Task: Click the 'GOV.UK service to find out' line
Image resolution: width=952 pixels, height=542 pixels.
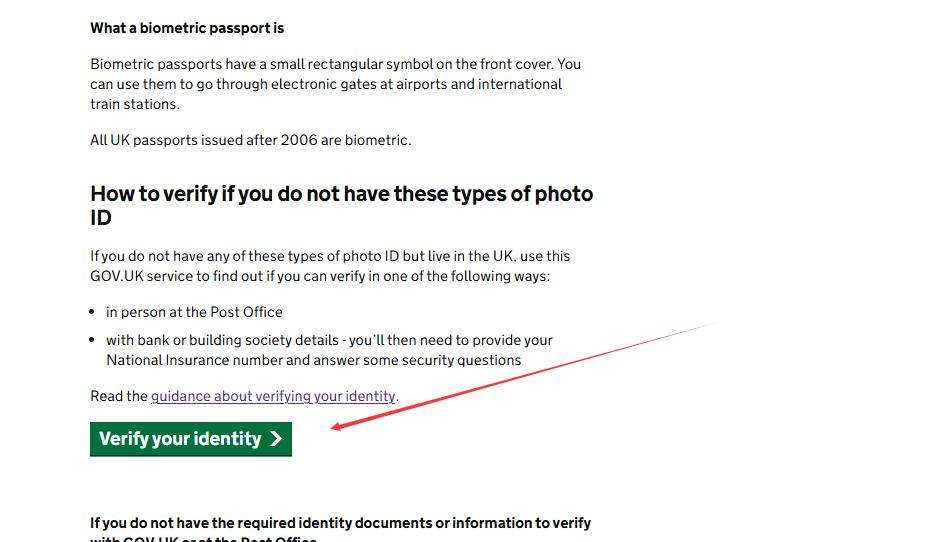Action: tap(320, 276)
